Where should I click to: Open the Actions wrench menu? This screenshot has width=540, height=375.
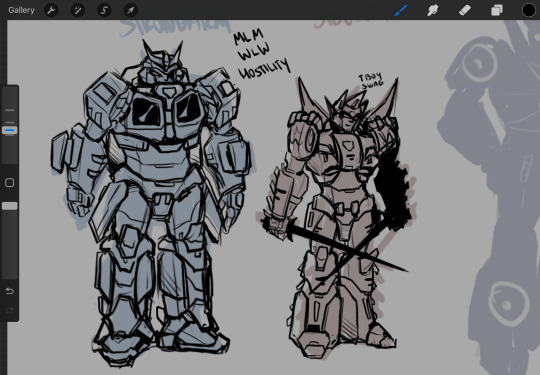(x=51, y=10)
